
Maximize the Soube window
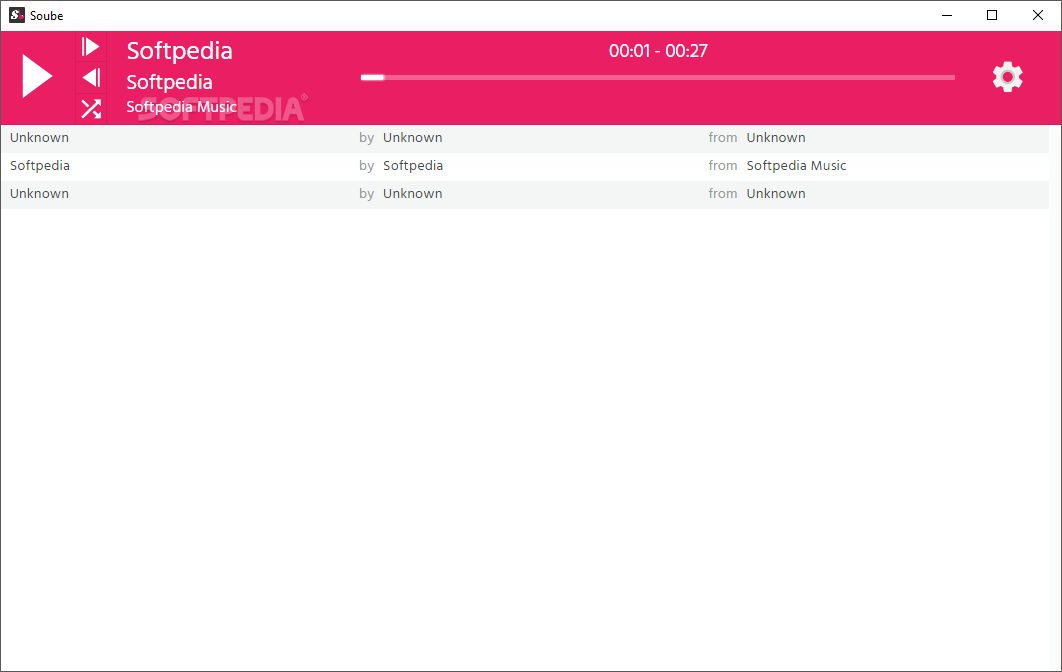tap(992, 15)
